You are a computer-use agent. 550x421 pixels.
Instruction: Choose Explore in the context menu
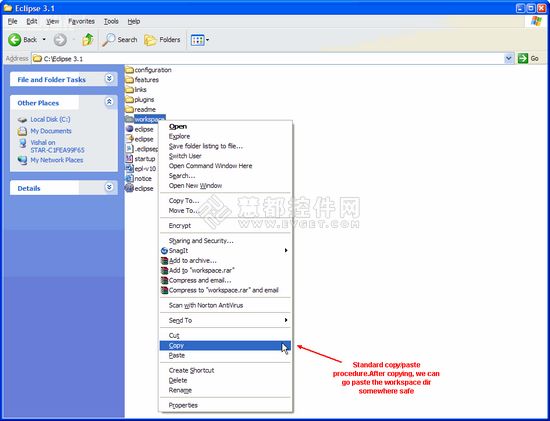click(x=225, y=136)
